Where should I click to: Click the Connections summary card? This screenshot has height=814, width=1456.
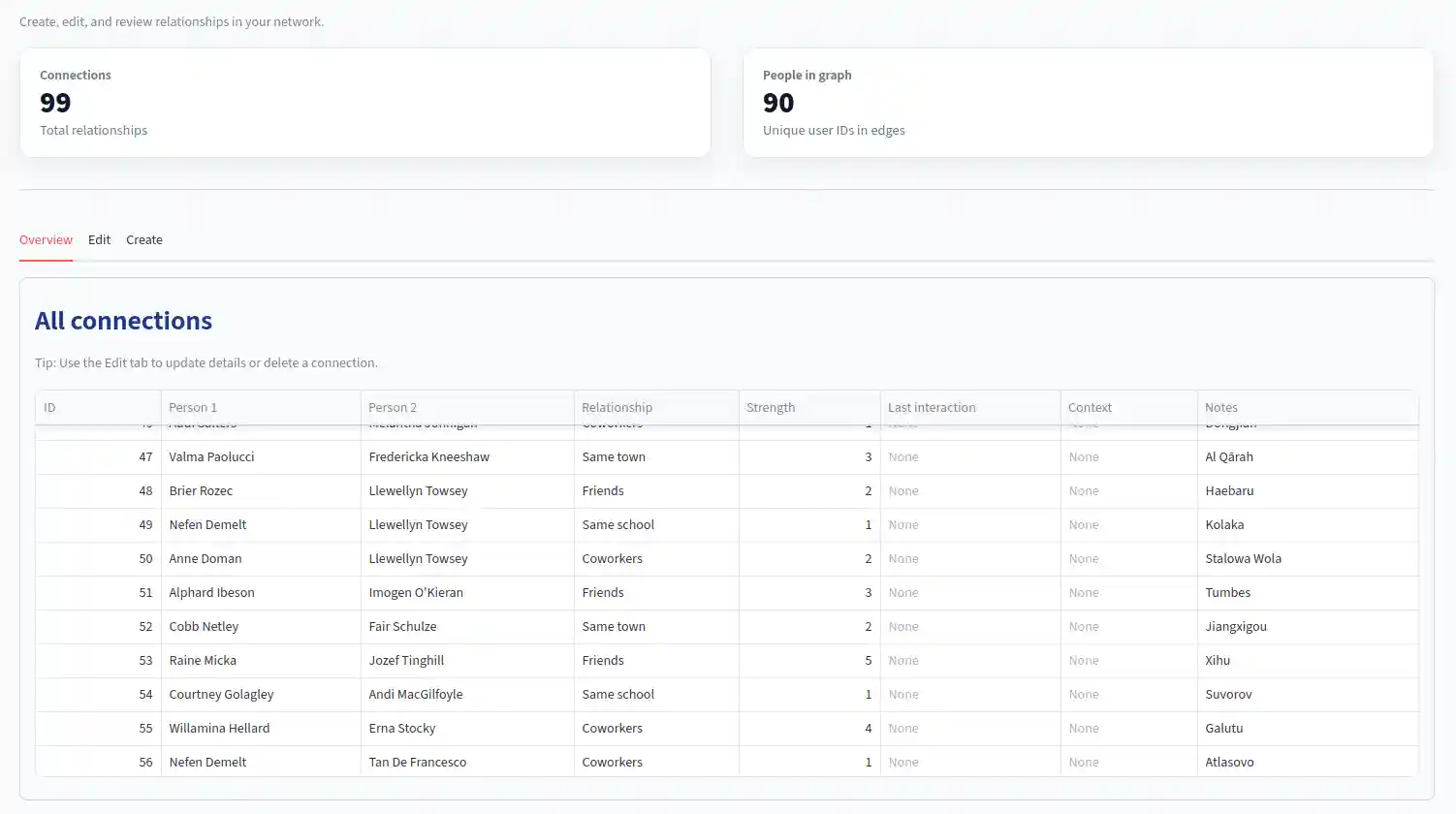(x=364, y=103)
